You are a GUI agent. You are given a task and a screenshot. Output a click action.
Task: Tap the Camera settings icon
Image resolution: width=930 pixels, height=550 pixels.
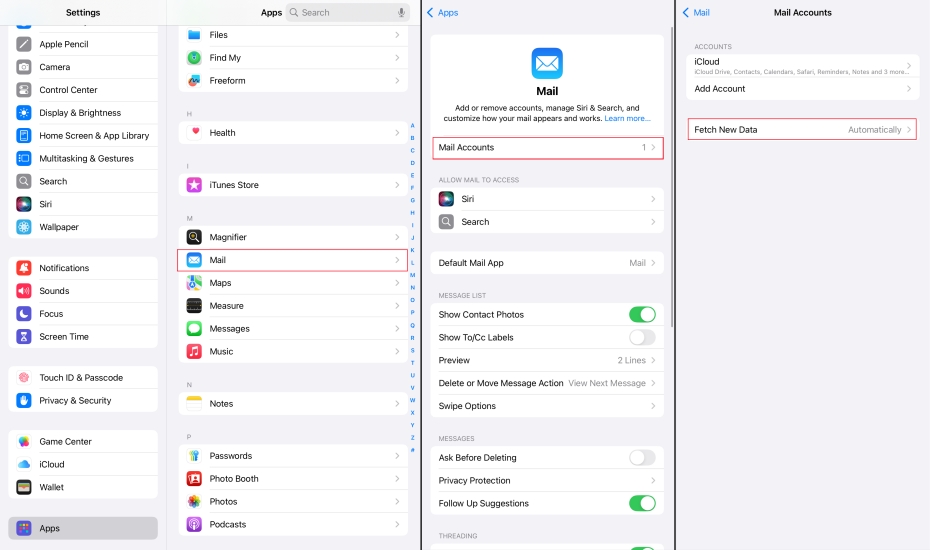coord(24,67)
